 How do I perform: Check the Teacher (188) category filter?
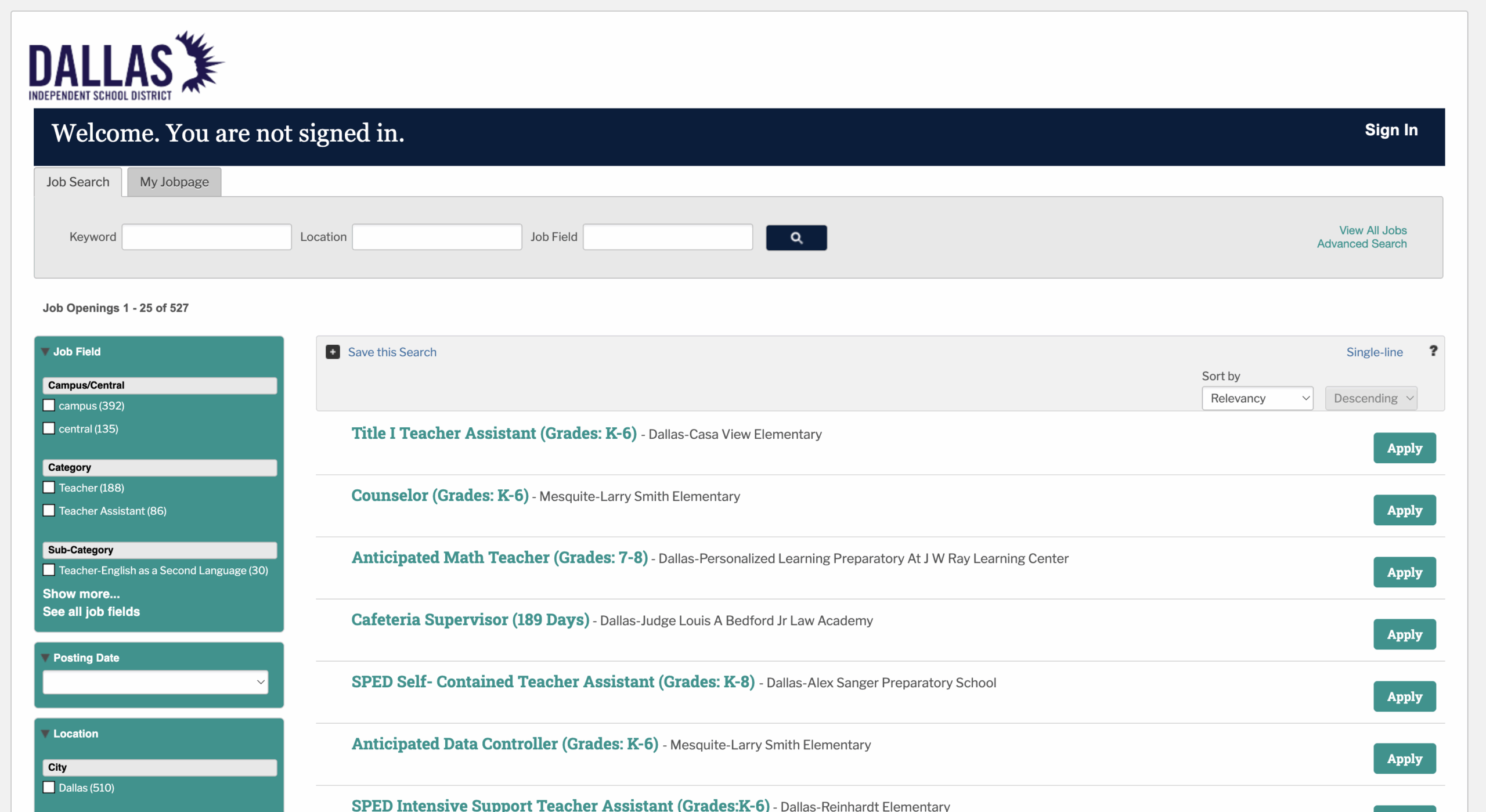49,487
